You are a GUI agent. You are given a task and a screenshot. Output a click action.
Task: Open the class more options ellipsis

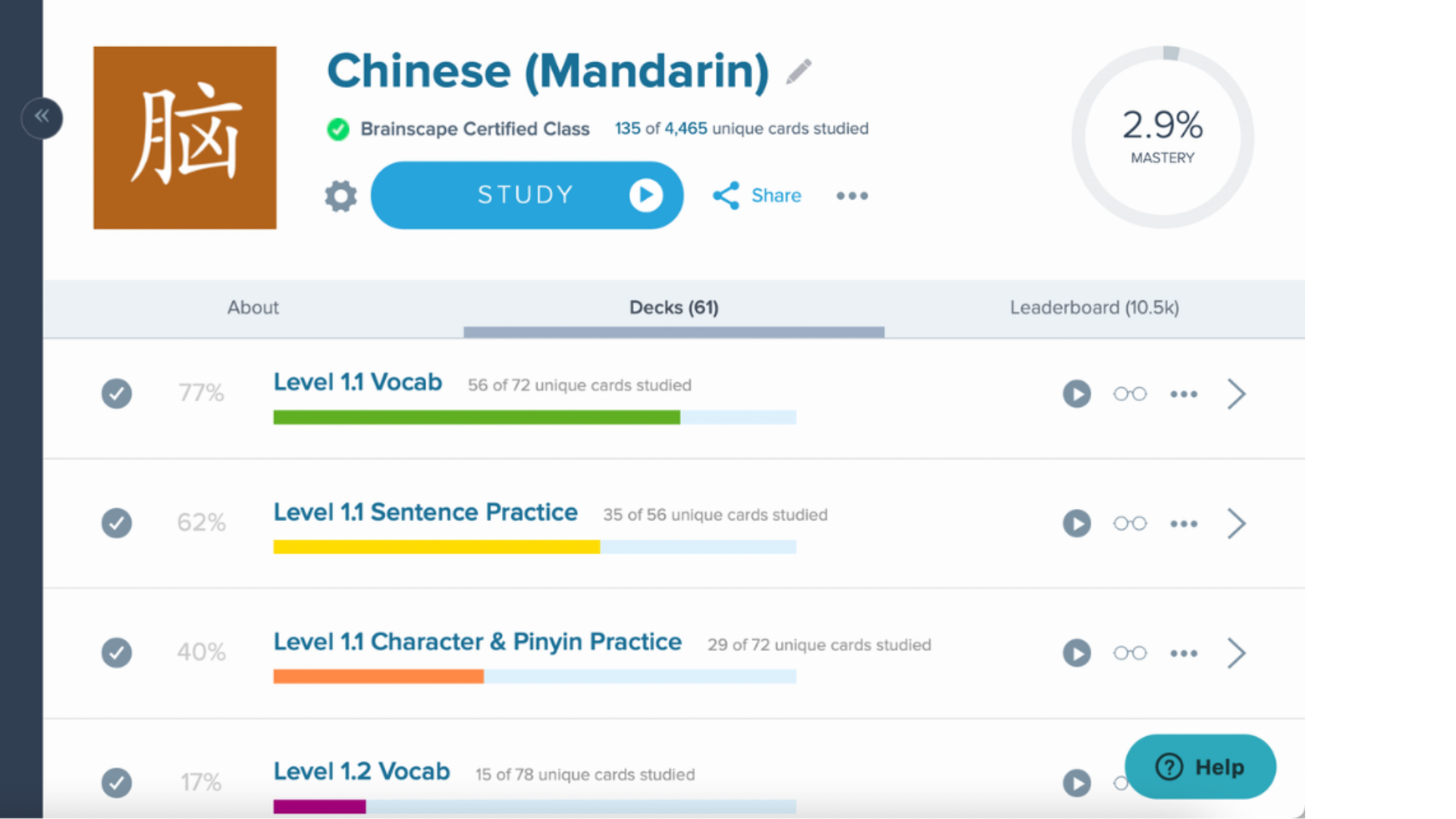point(852,196)
